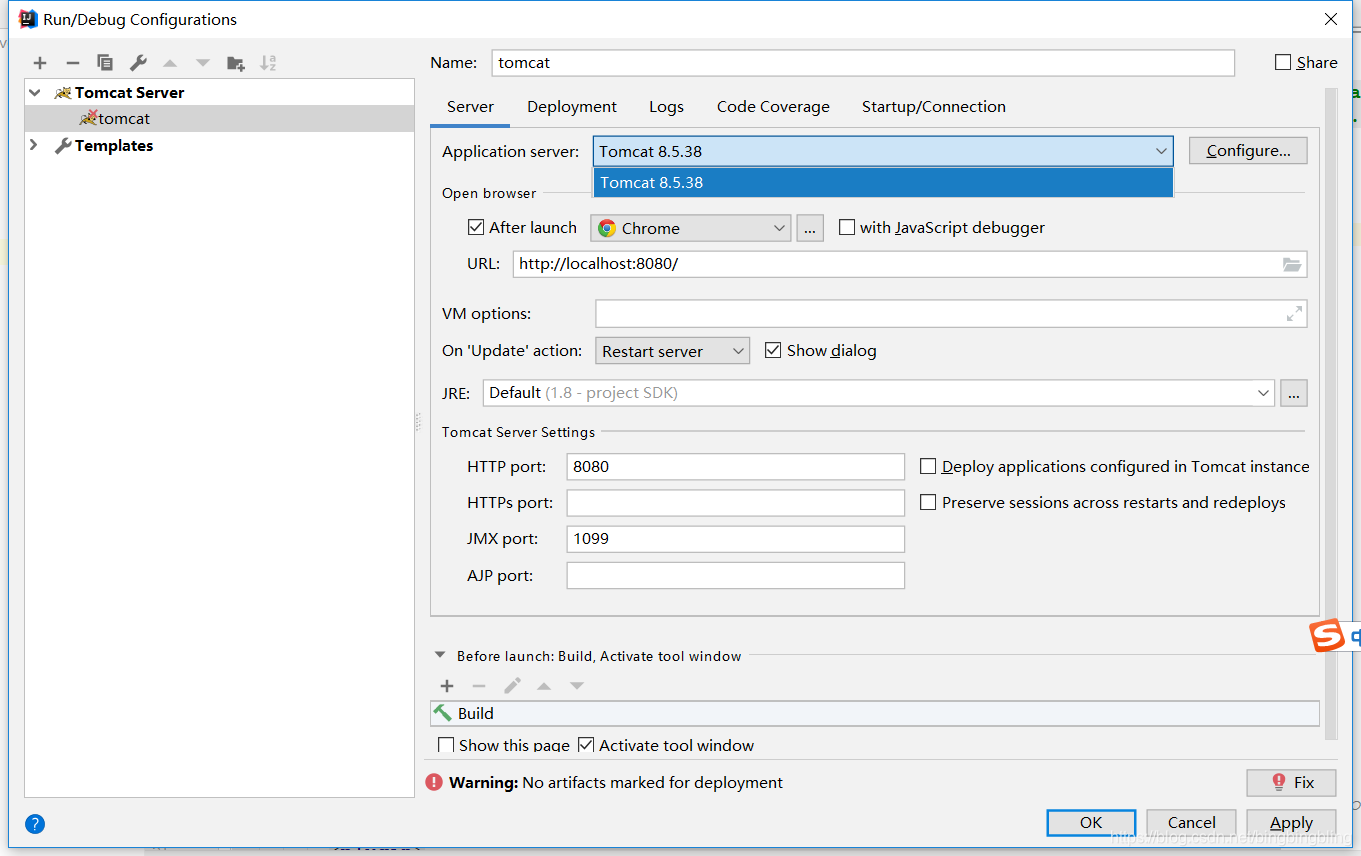
Task: Remove the Before launch task
Action: coord(479,686)
